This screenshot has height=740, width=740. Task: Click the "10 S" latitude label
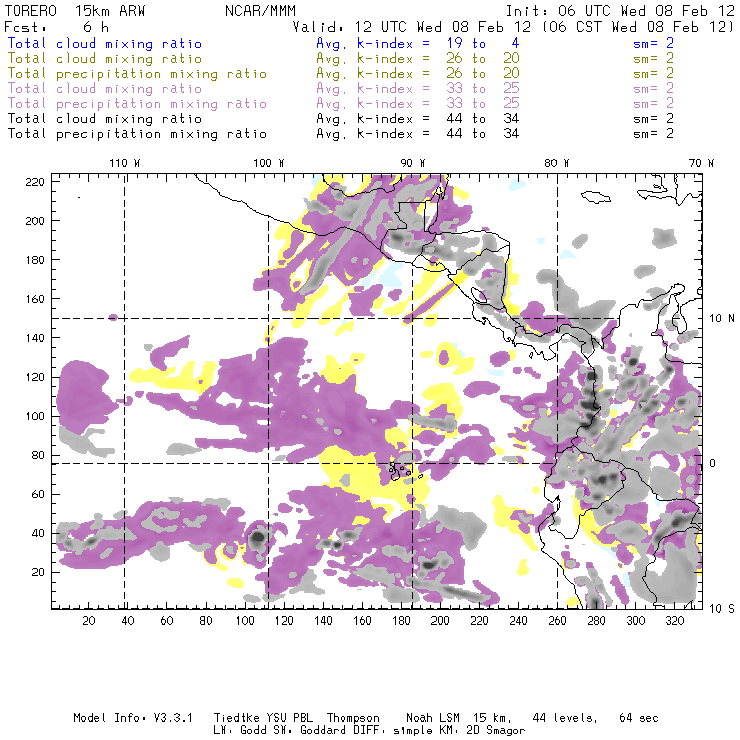tap(722, 608)
